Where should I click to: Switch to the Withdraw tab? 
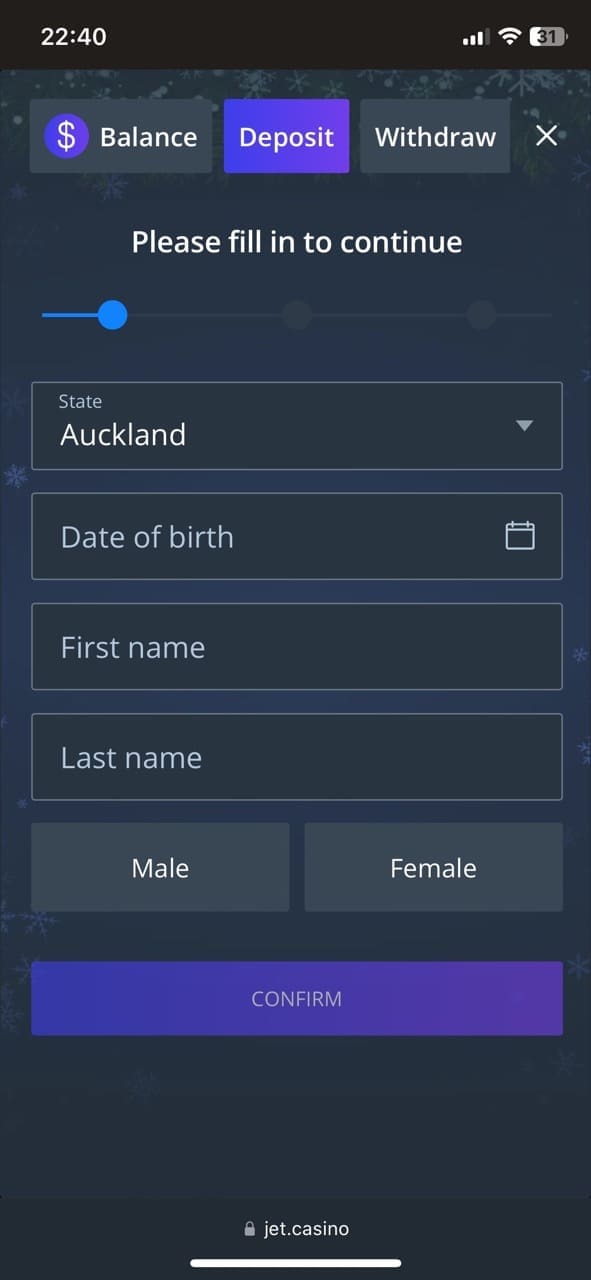435,136
